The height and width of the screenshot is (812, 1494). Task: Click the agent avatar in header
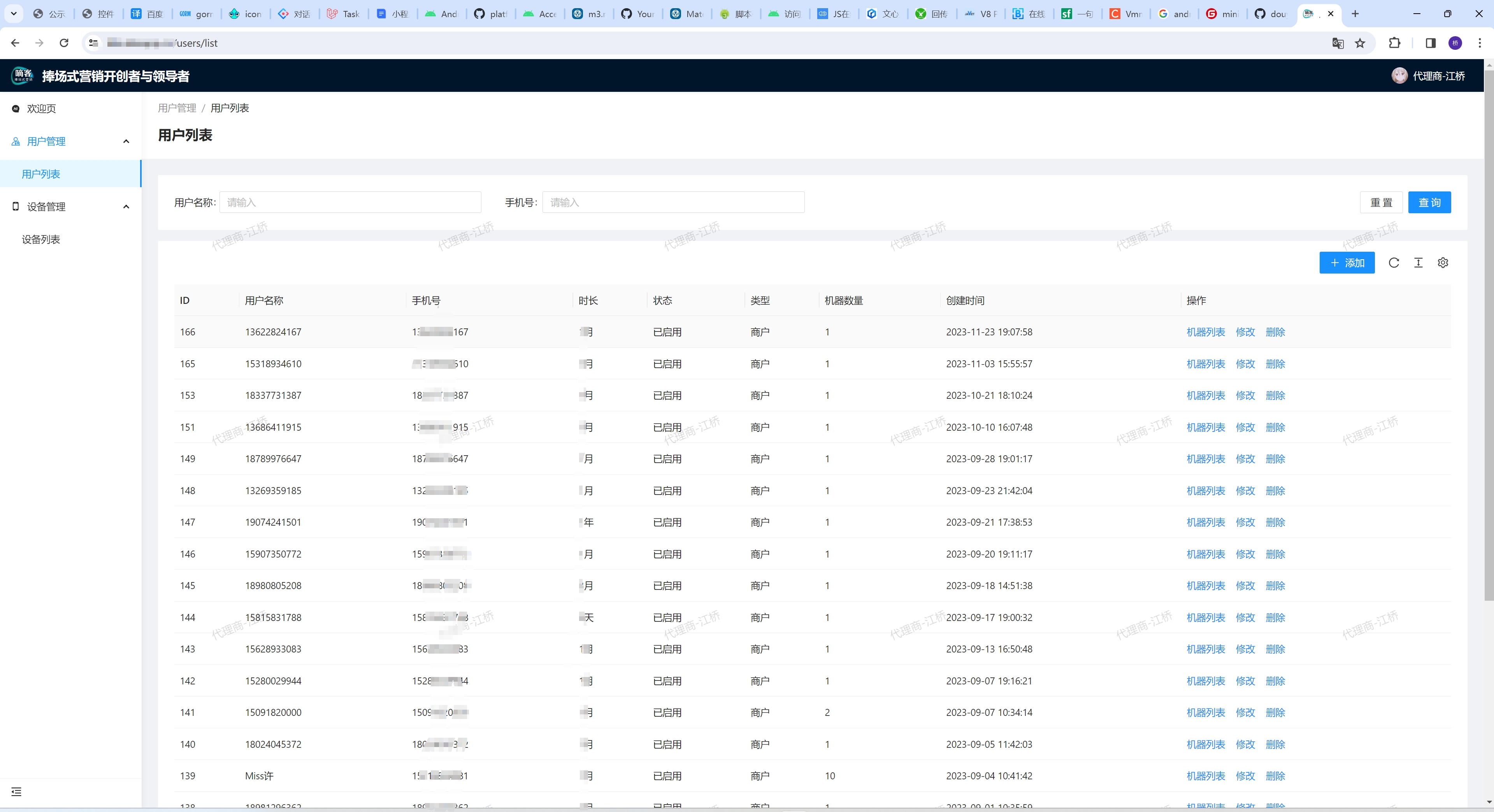coord(1399,76)
